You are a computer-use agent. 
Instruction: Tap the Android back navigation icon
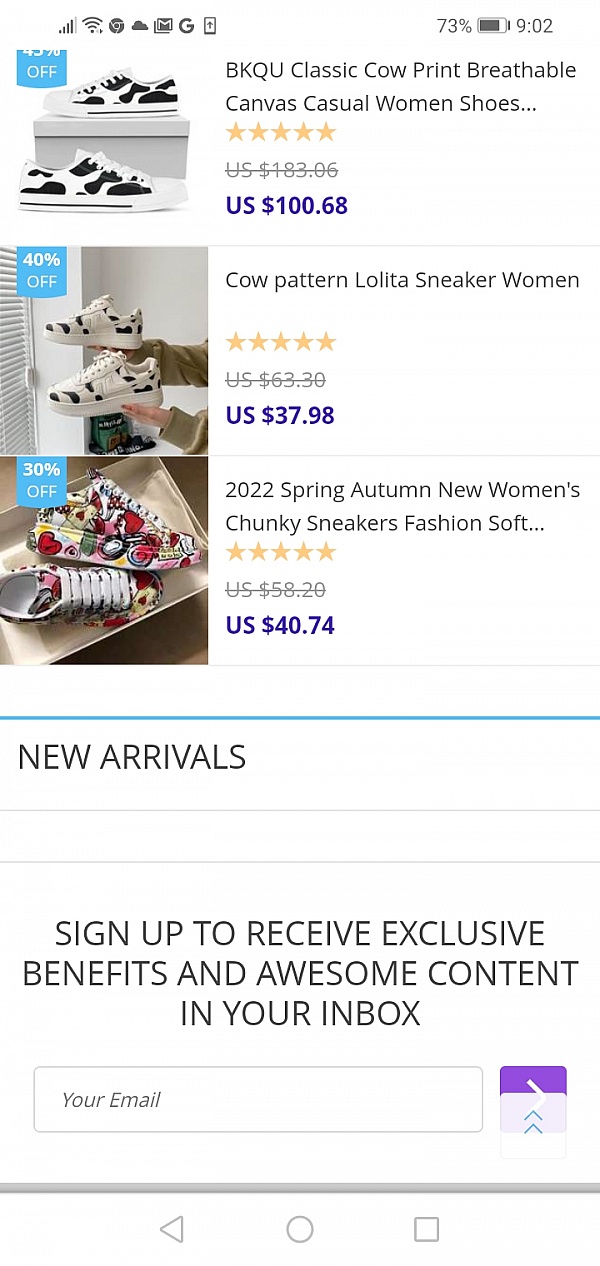point(172,1229)
